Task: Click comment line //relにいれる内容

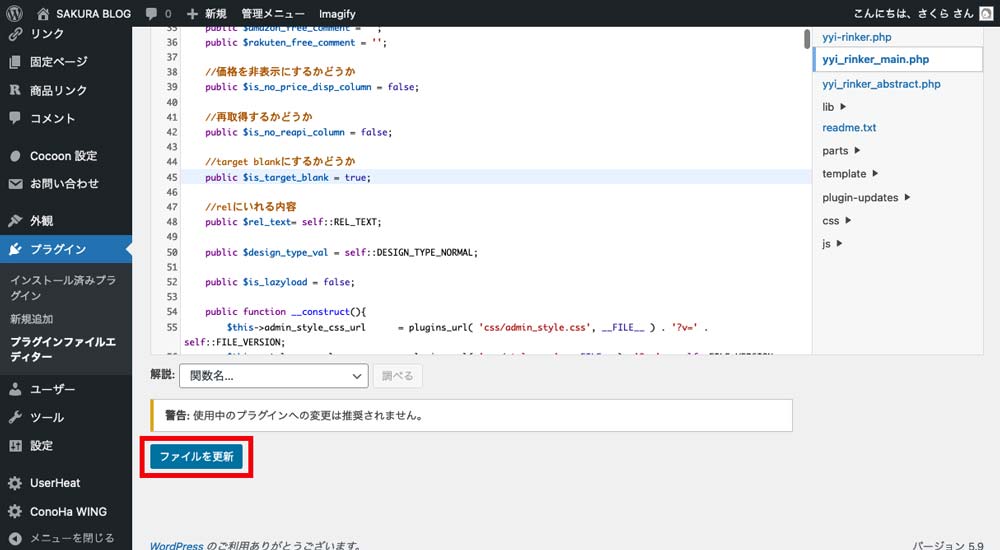Action: click(251, 207)
